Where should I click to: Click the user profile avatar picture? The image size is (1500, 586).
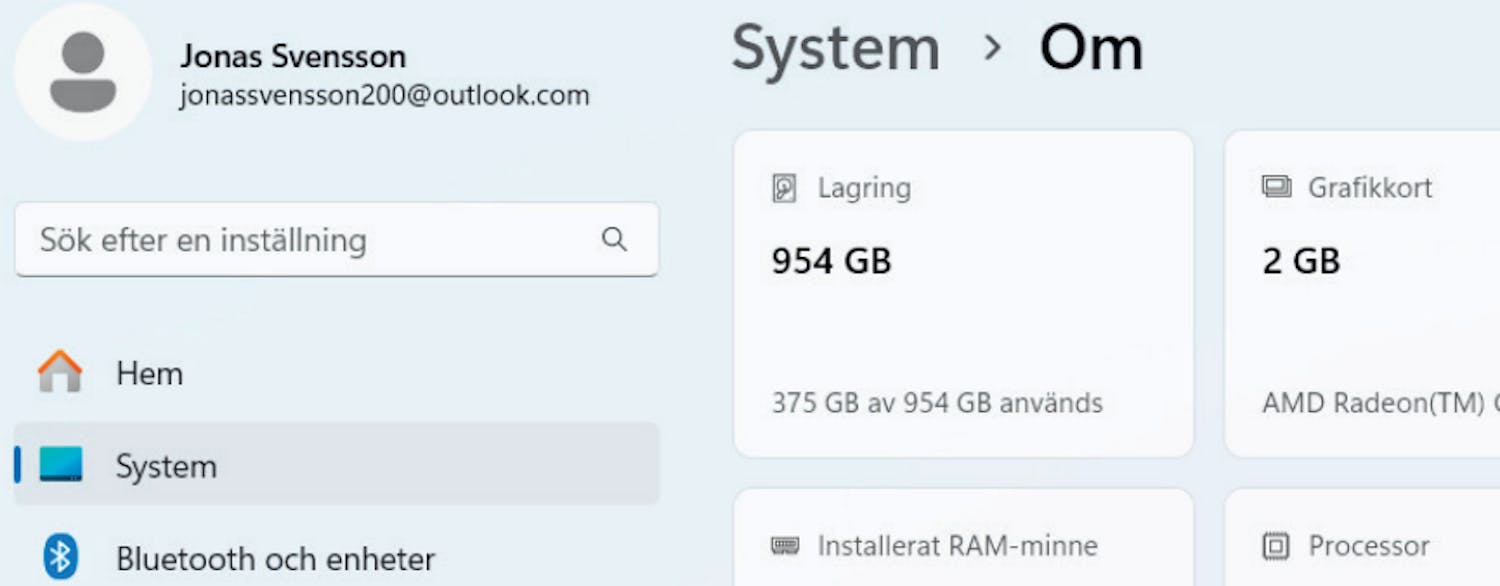83,72
